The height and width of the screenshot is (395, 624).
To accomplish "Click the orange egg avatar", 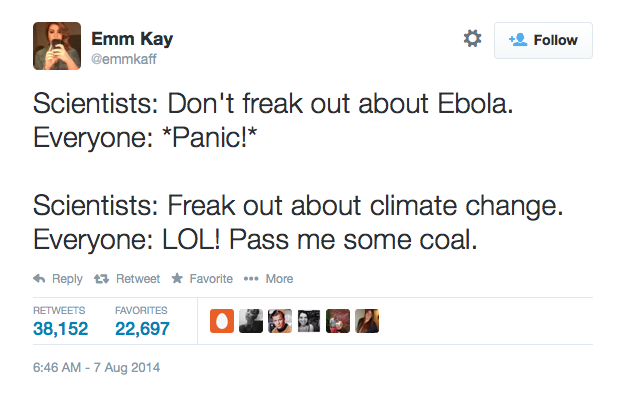I will click(x=222, y=321).
